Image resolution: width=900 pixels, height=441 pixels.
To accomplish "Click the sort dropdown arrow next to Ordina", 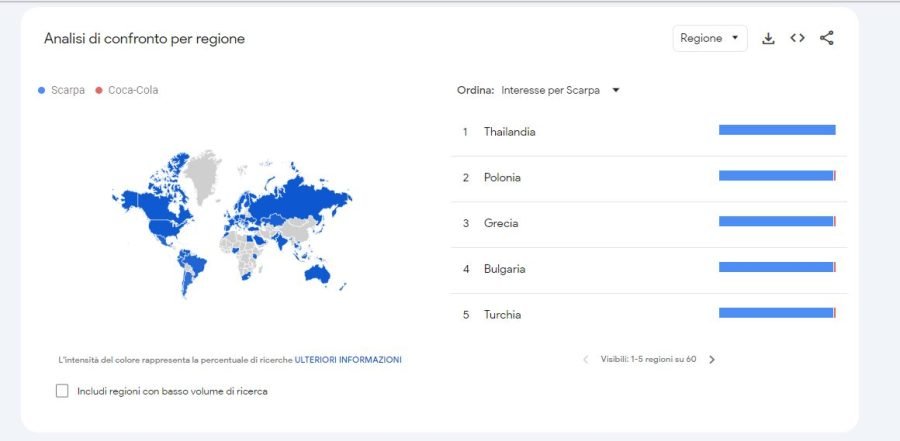I will [616, 90].
